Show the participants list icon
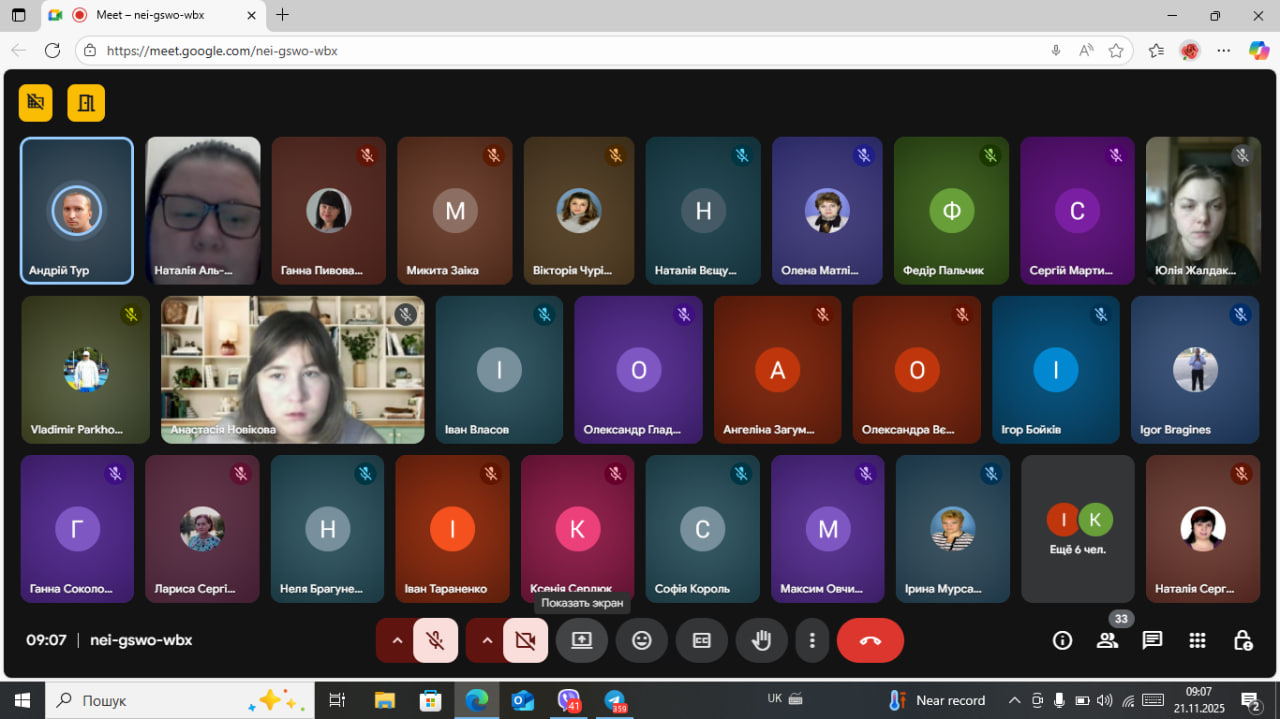Viewport: 1280px width, 719px height. coord(1107,640)
